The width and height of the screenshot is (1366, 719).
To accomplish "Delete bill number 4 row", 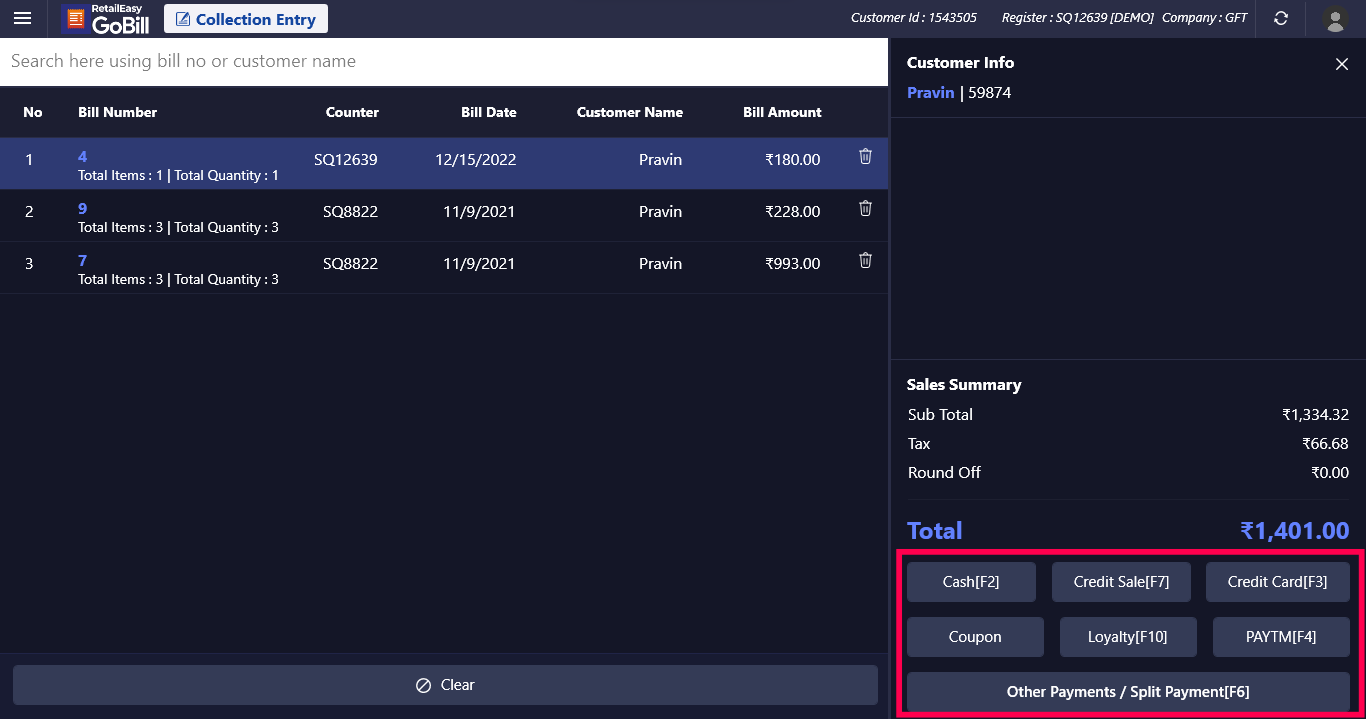I will 865,156.
